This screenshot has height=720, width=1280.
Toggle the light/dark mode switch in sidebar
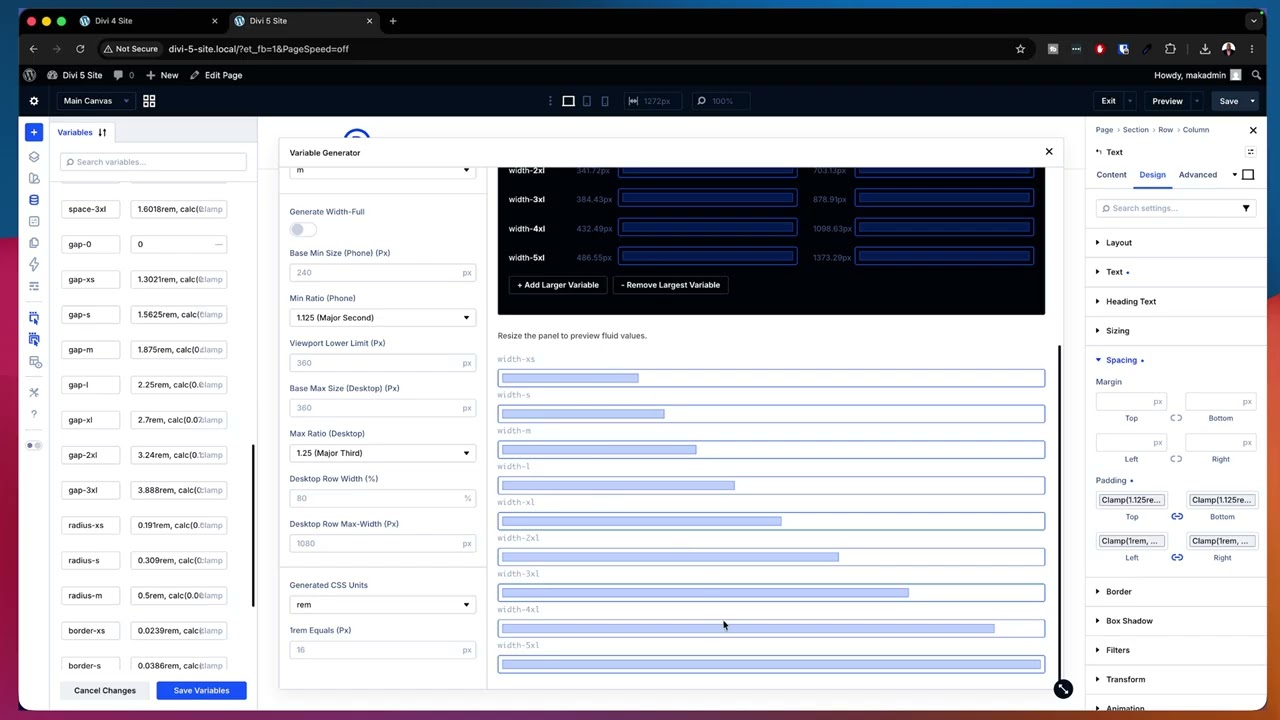34,445
